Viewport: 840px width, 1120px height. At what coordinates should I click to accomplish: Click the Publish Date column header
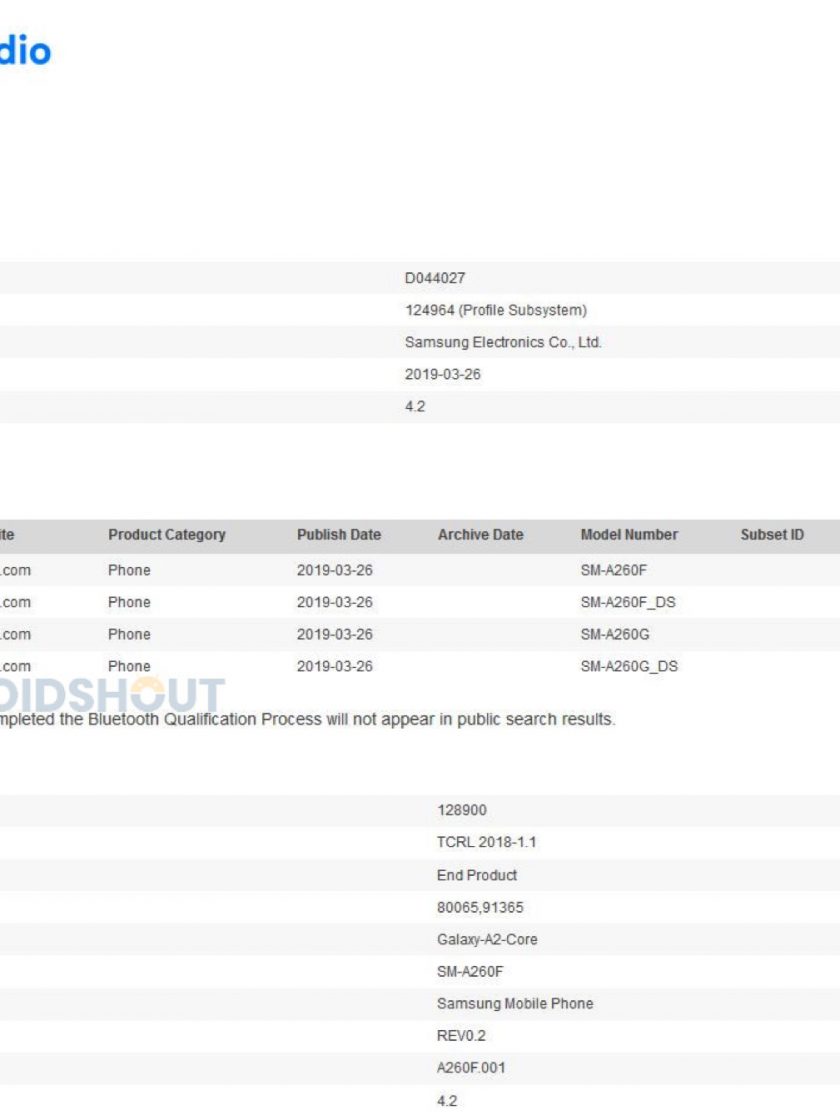(338, 535)
